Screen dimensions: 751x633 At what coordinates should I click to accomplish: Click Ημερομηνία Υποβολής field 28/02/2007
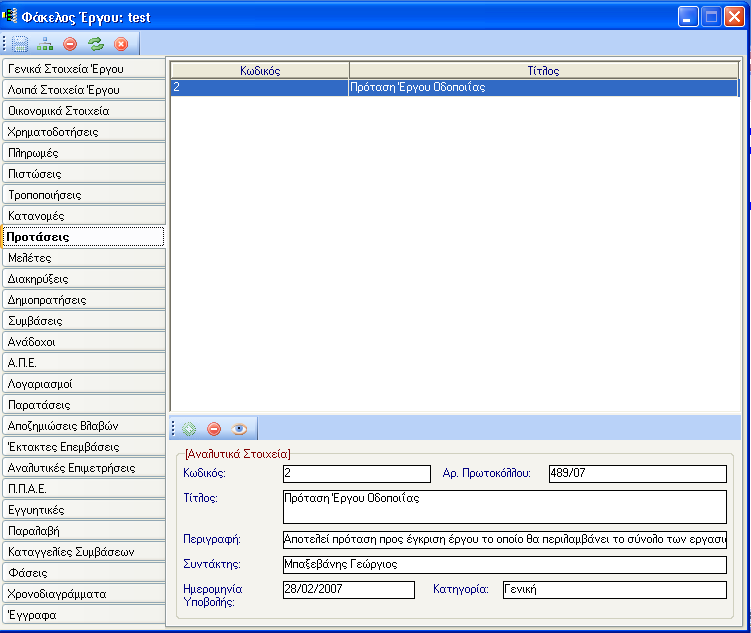click(x=349, y=589)
